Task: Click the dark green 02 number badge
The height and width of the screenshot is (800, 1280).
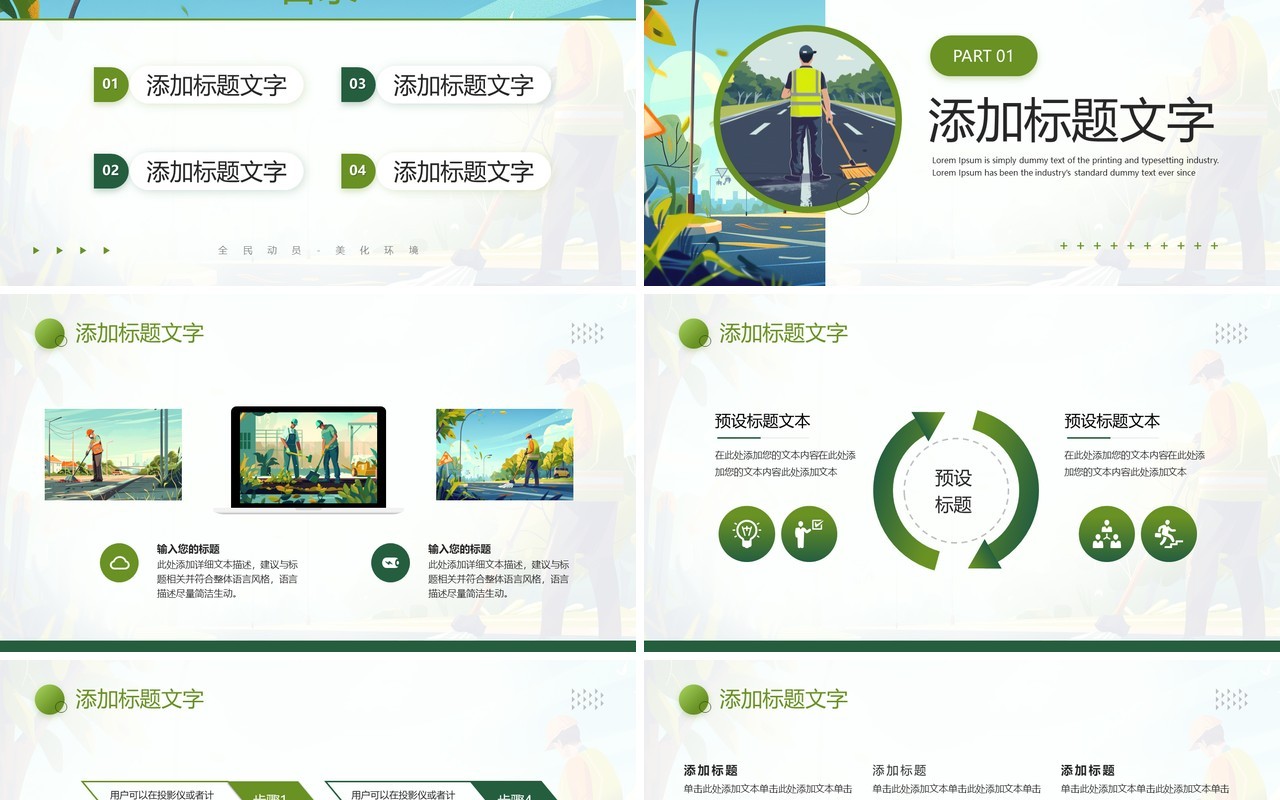Action: coord(110,171)
